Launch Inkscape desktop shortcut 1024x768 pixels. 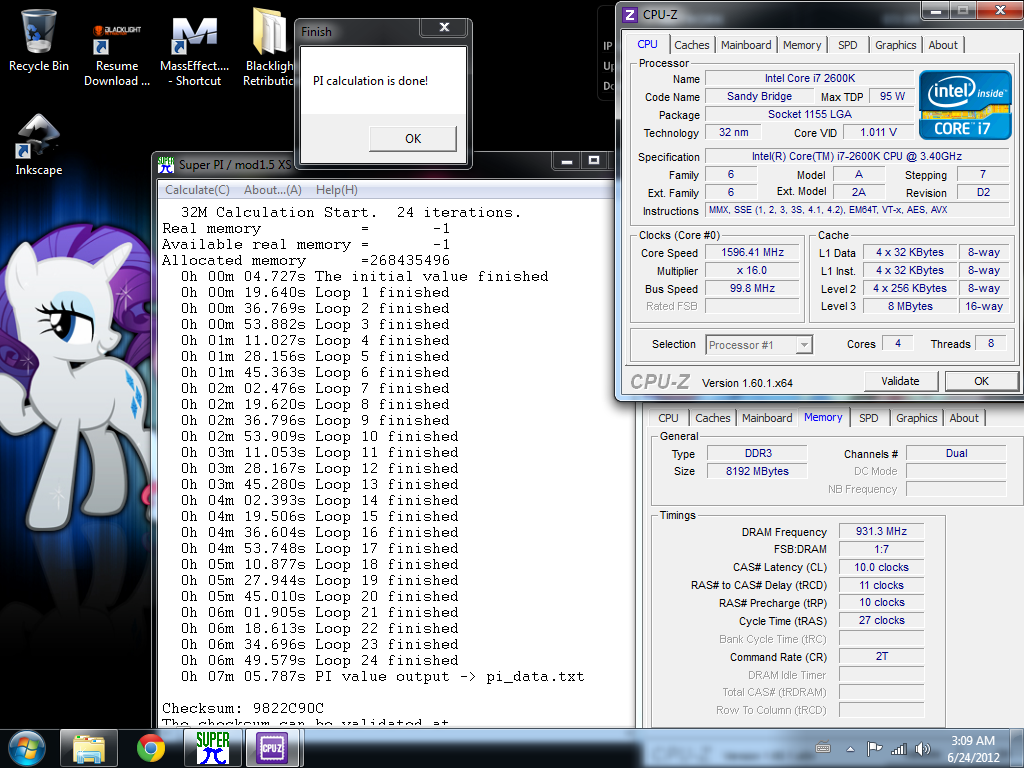point(39,145)
